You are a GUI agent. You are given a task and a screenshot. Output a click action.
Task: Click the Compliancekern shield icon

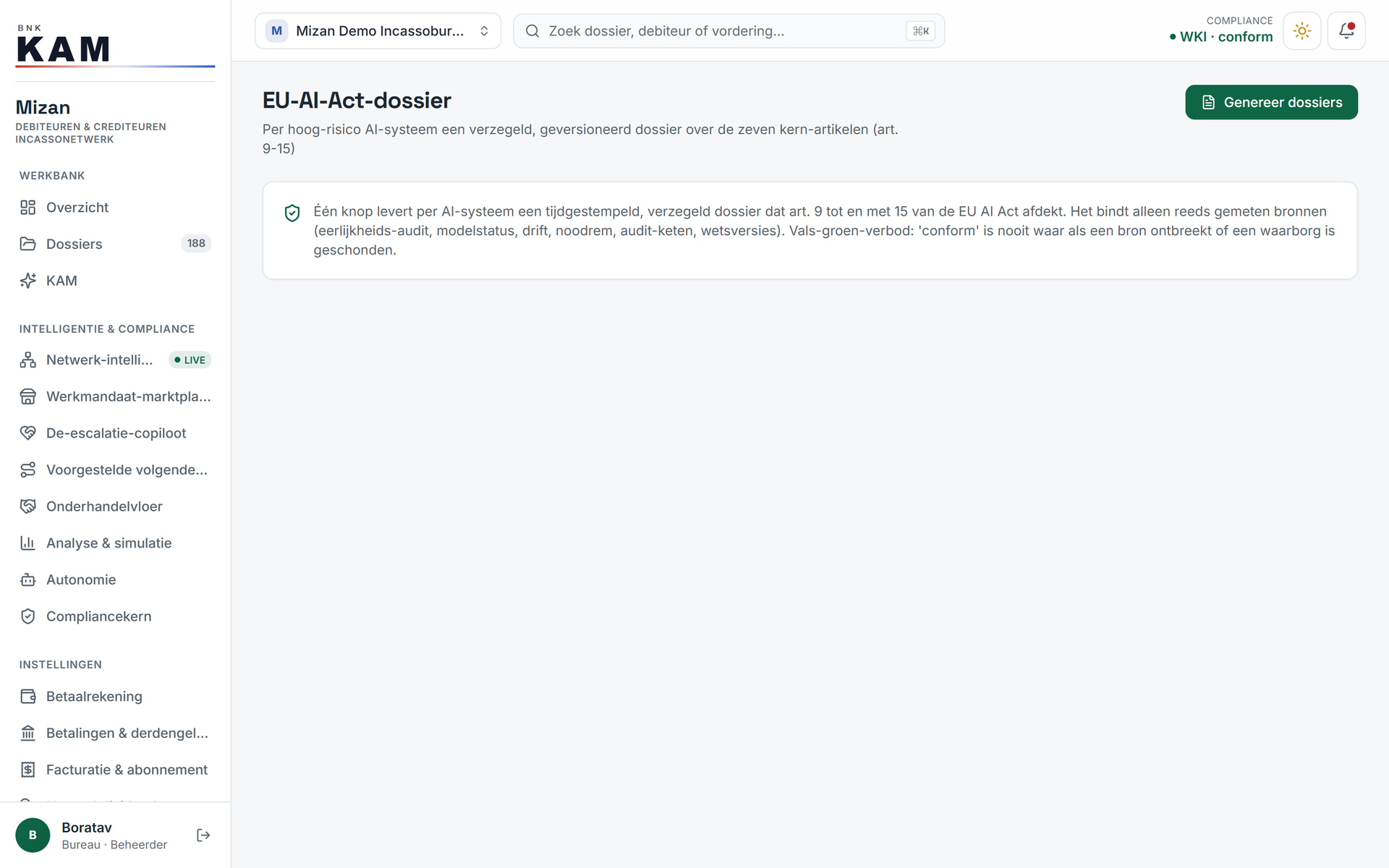(x=27, y=616)
